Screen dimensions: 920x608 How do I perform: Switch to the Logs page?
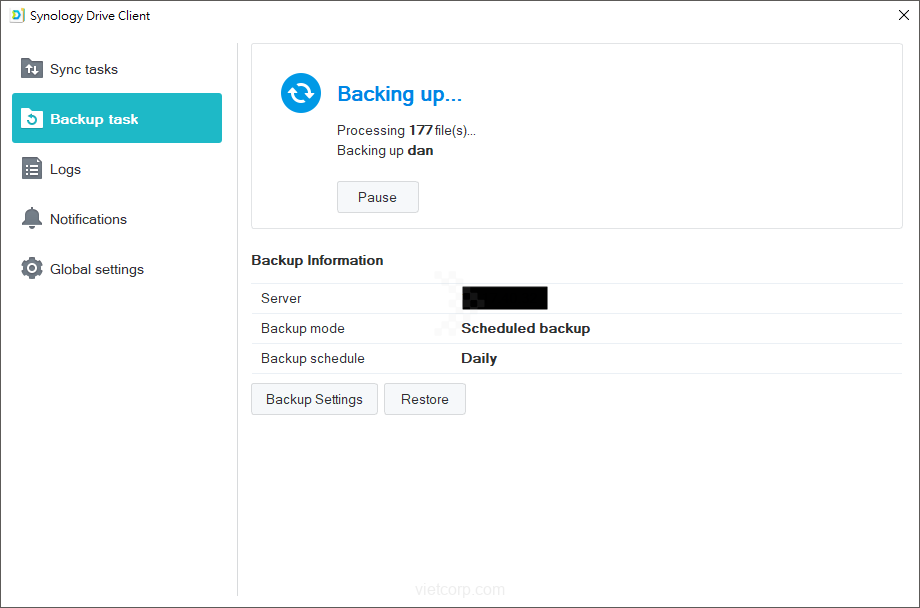coord(65,169)
